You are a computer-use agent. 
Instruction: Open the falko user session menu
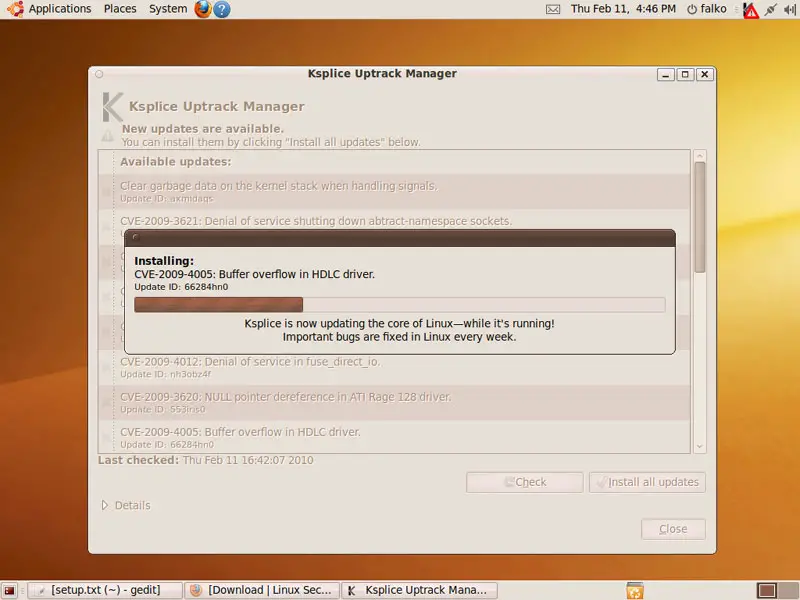[707, 9]
